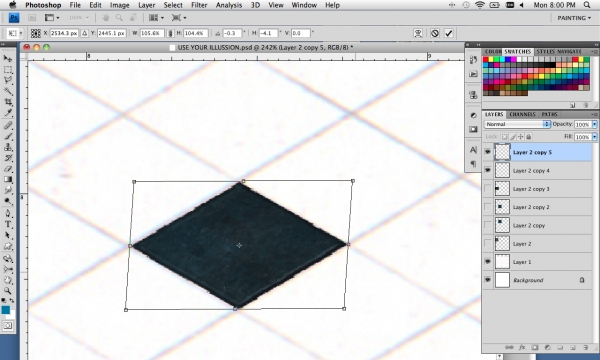Select the Lasso tool
Screen dimensions: 600x360
tap(8, 80)
